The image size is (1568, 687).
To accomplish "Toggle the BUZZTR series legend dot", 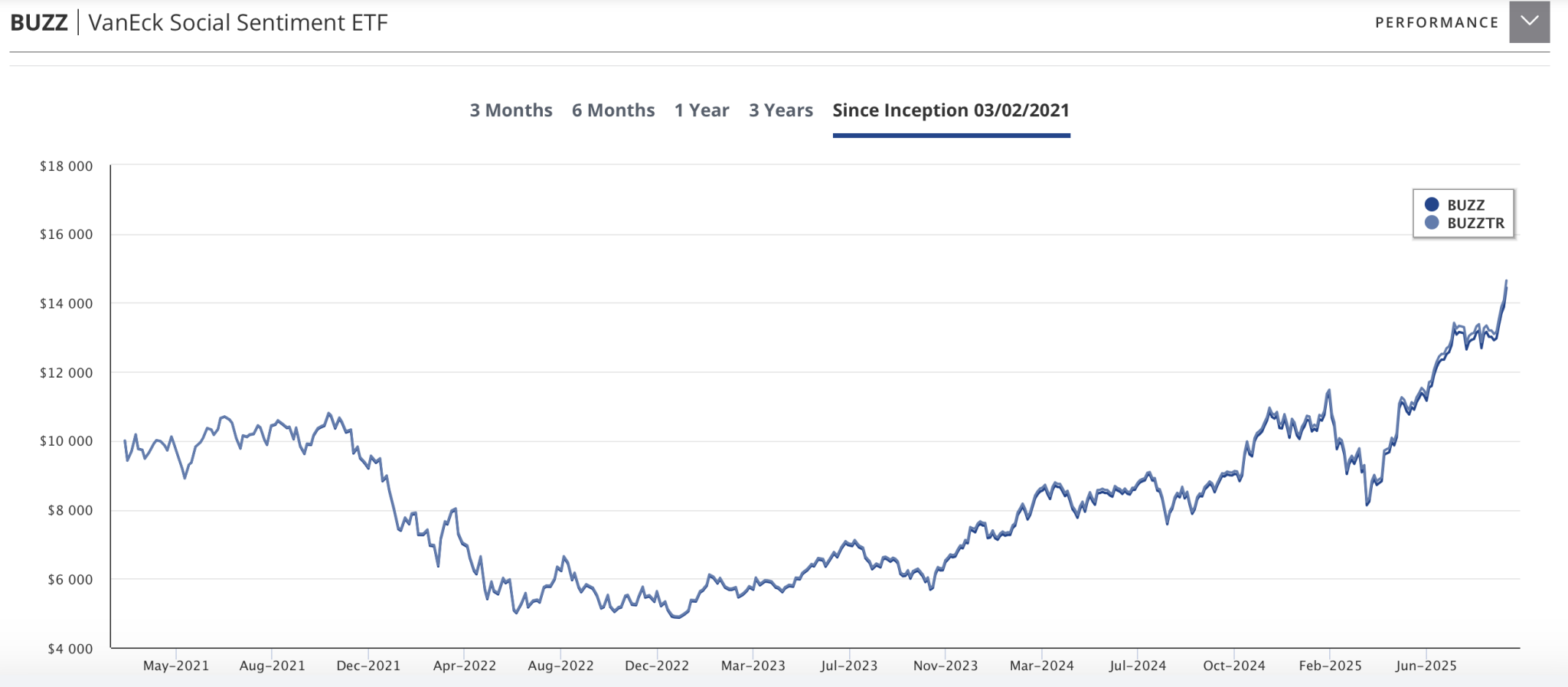I will click(1431, 223).
